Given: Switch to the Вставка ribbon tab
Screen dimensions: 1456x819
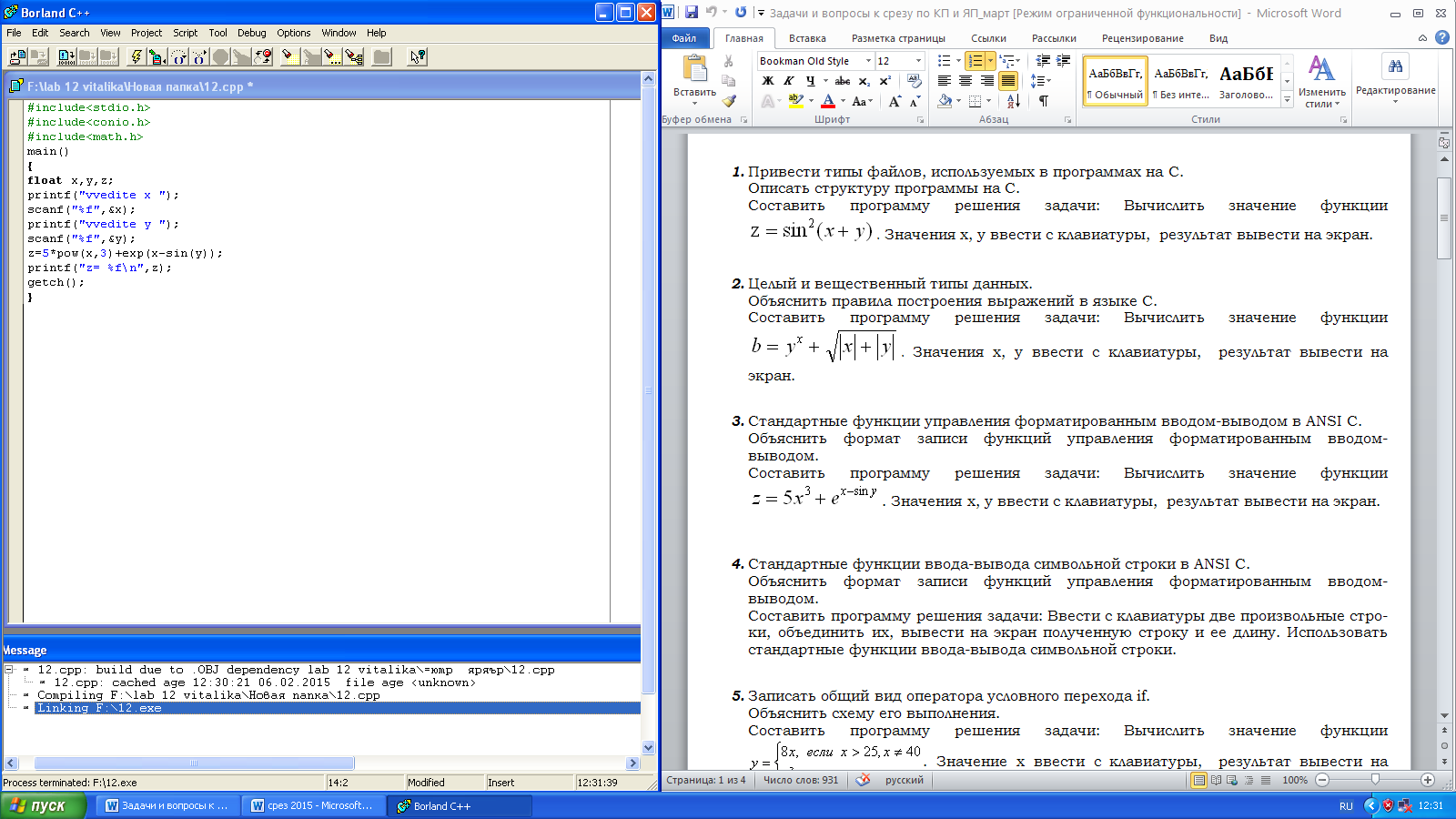Looking at the screenshot, I should click(x=807, y=38).
